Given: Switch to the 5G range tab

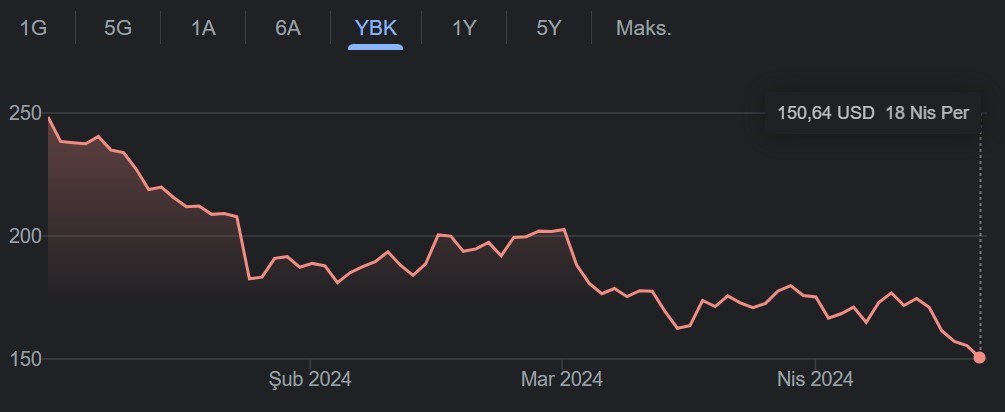Looking at the screenshot, I should (118, 28).
